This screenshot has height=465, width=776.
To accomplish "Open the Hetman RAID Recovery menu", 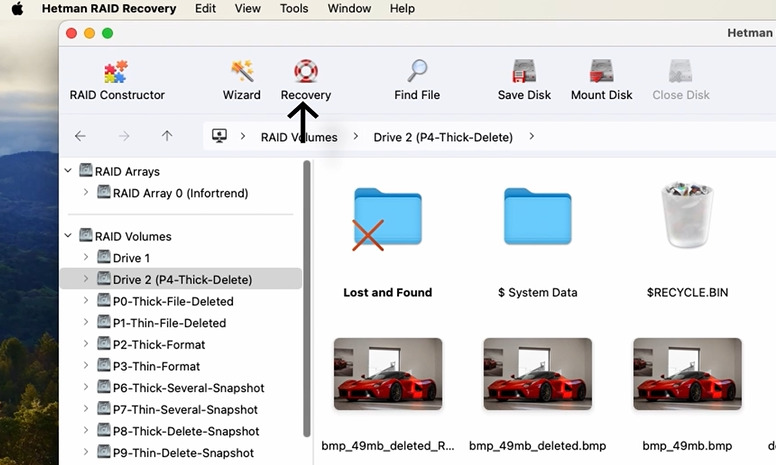I will click(x=109, y=8).
